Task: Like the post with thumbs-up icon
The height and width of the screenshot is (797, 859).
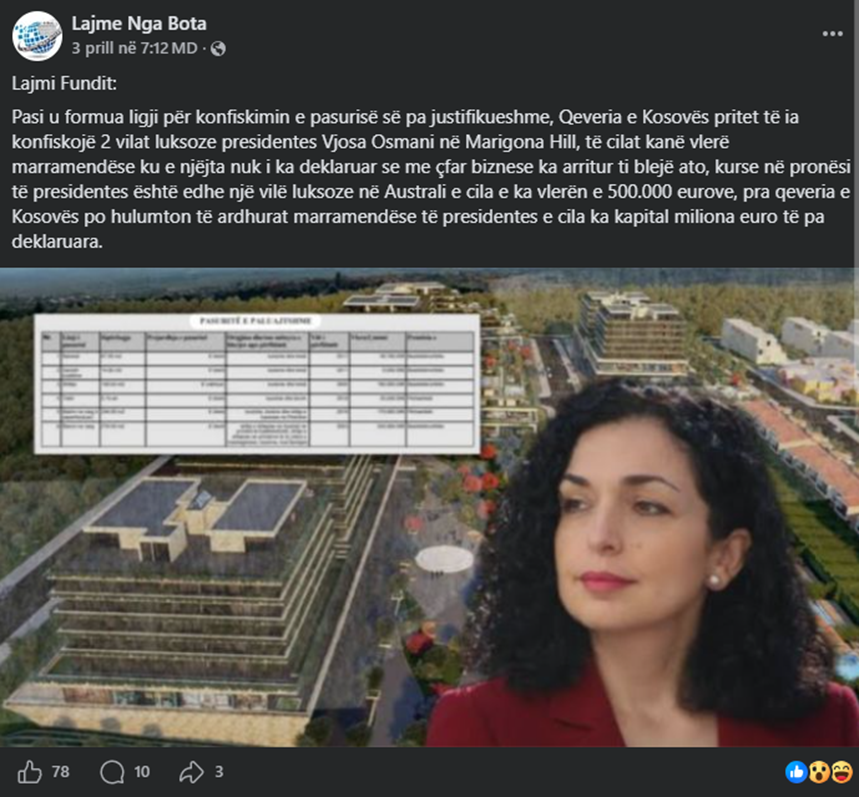Action: click(x=30, y=772)
